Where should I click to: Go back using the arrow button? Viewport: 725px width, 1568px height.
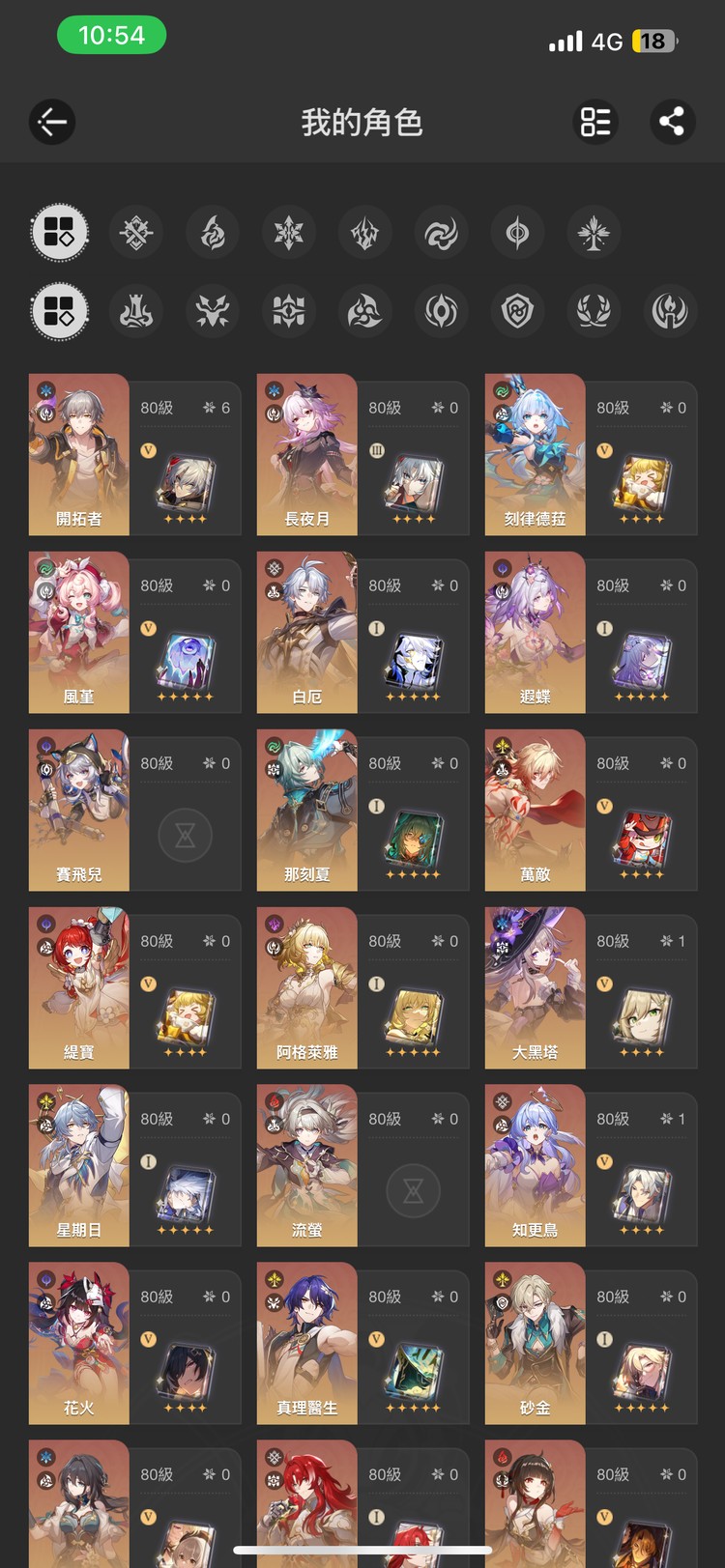[x=52, y=122]
